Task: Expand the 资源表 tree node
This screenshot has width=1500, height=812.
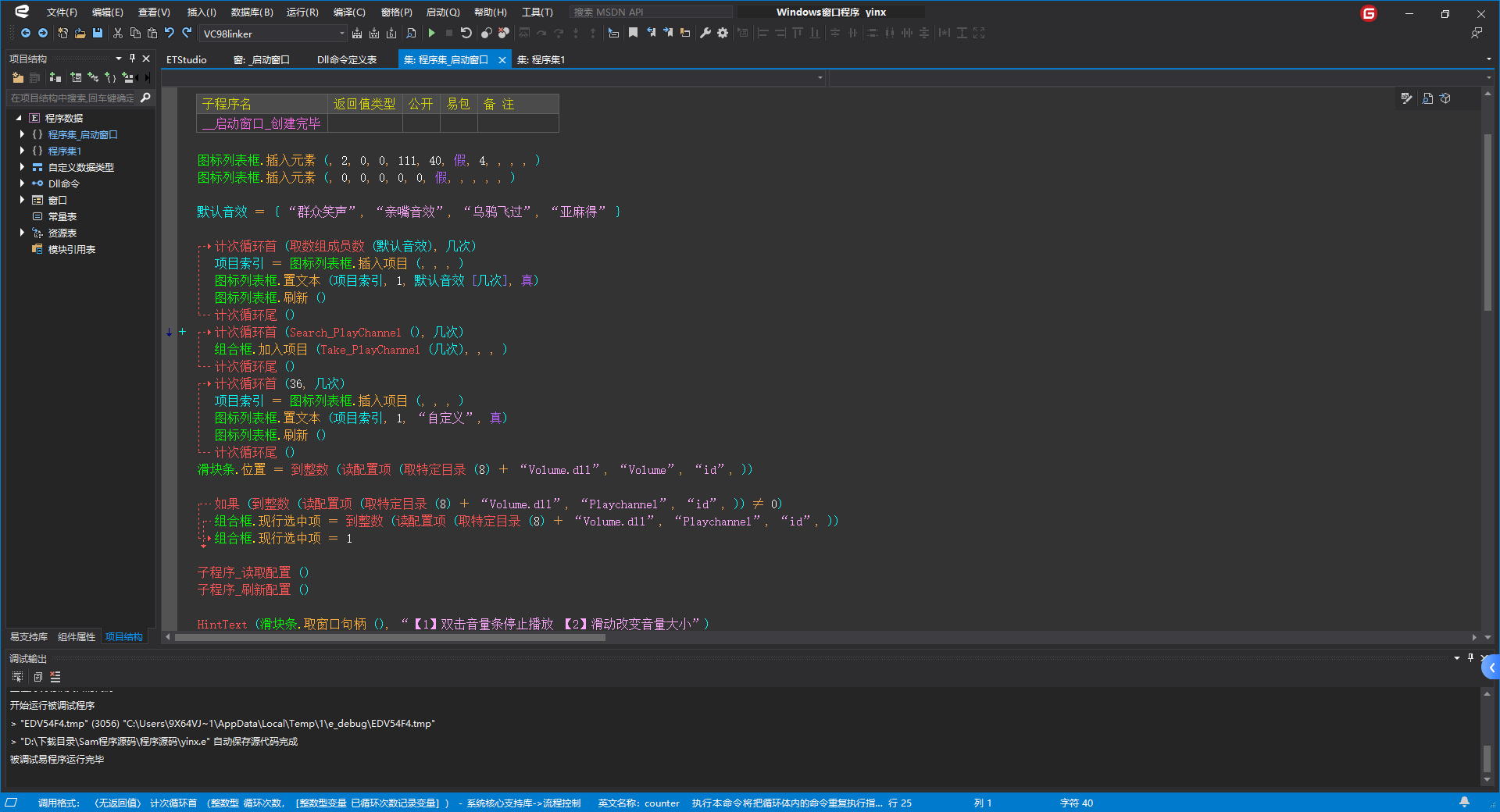Action: (x=22, y=233)
